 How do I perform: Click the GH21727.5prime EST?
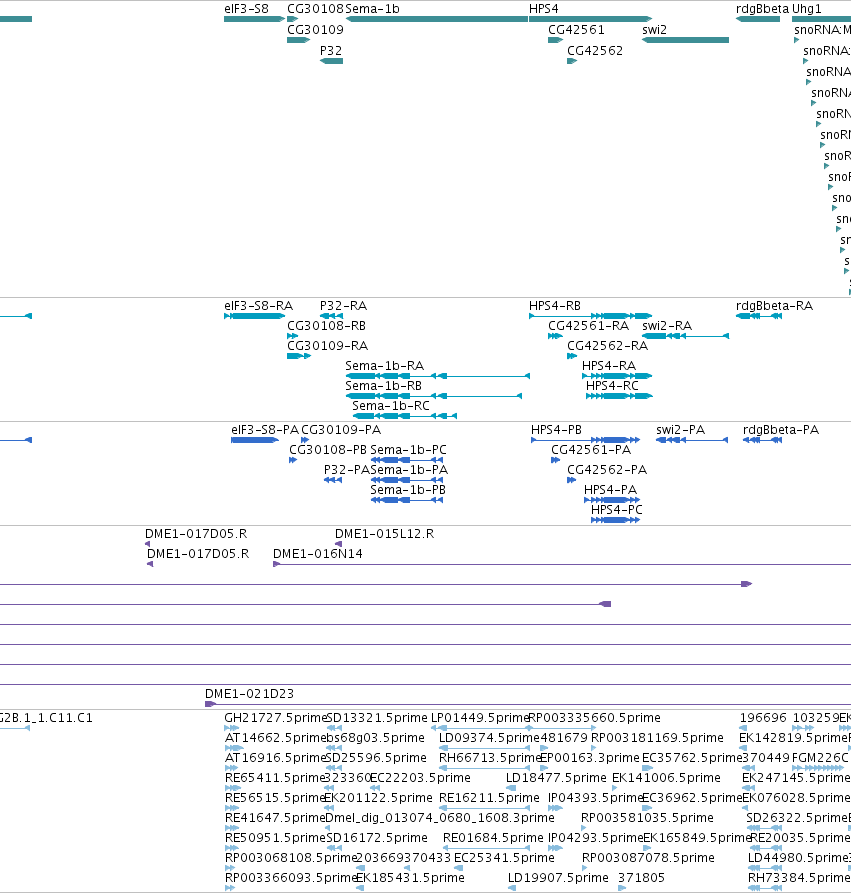pos(231,728)
